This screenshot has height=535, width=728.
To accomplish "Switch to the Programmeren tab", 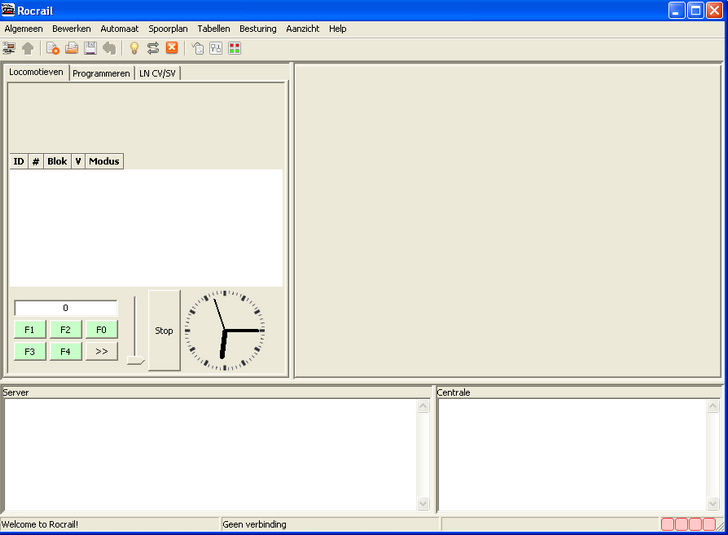I will point(101,74).
